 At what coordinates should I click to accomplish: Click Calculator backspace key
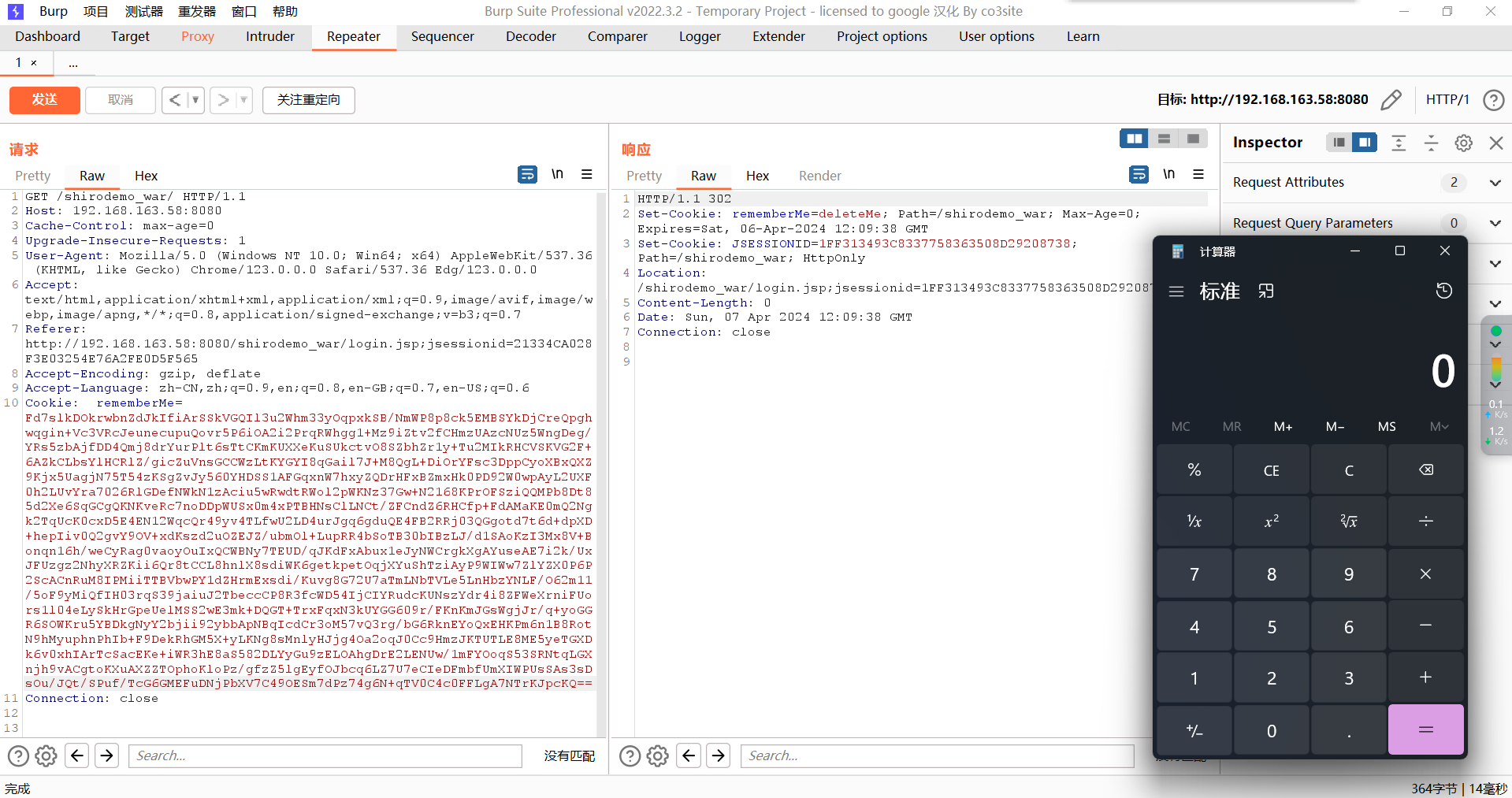[x=1426, y=470]
